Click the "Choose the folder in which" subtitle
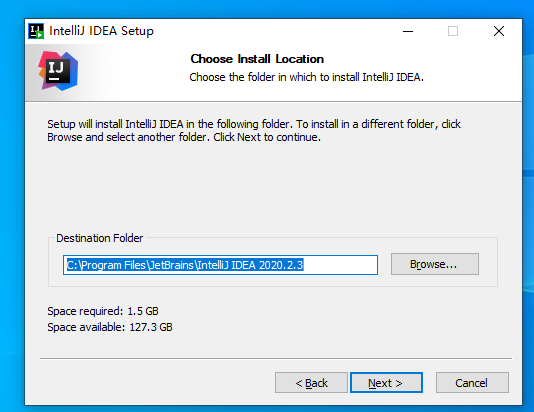This screenshot has height=412, width=534. 307,77
